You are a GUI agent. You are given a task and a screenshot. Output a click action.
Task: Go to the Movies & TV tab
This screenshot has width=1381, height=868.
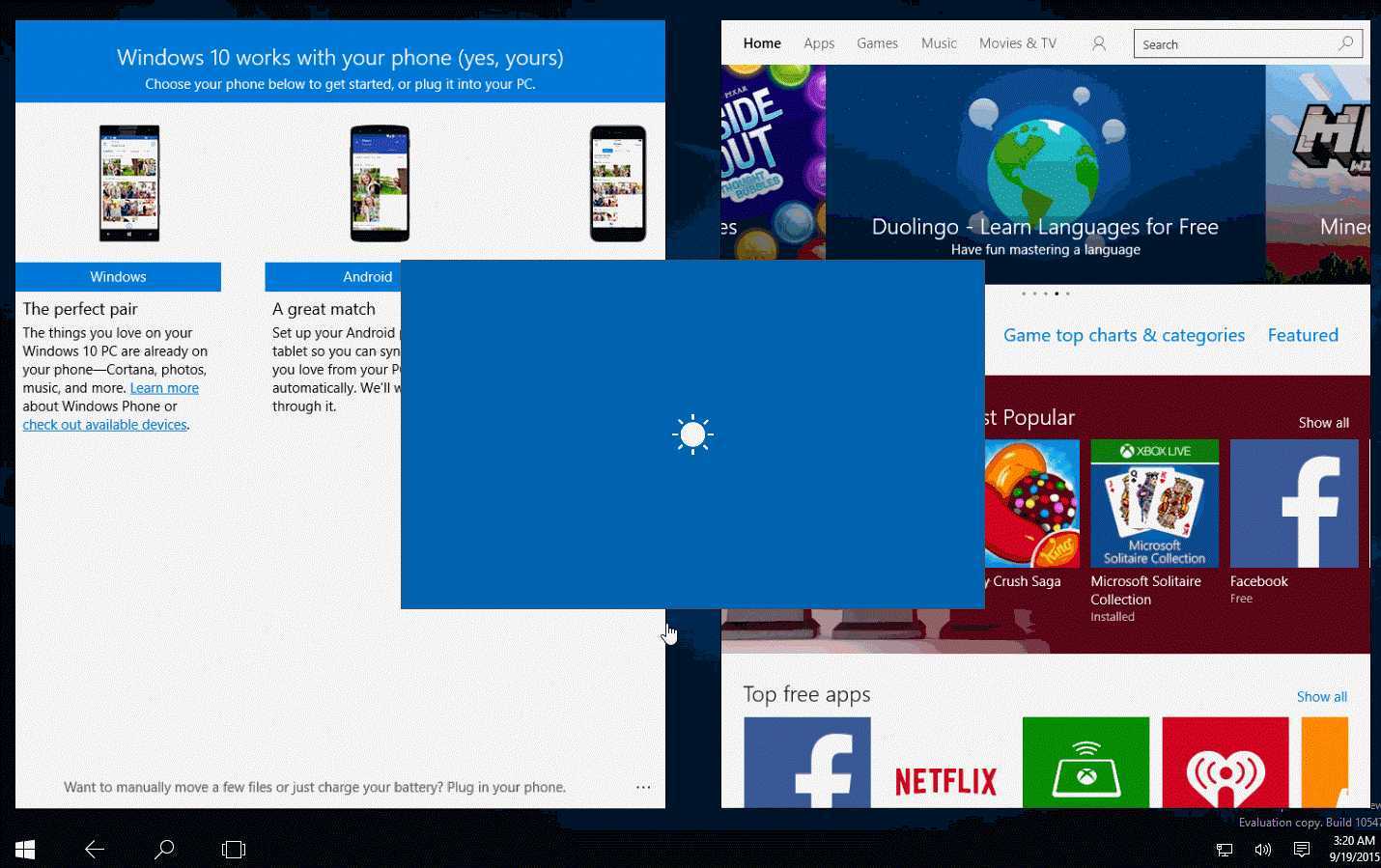coord(1018,43)
